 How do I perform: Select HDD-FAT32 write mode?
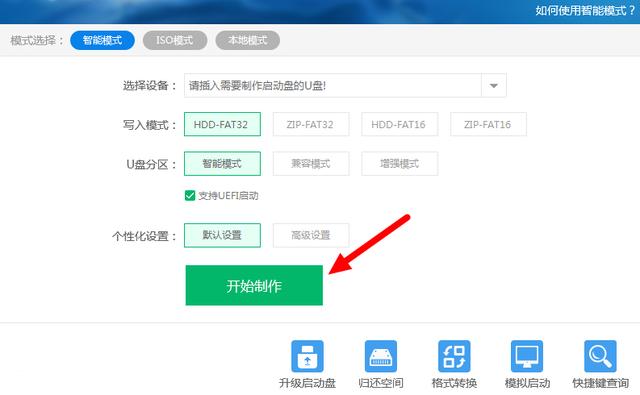222,124
